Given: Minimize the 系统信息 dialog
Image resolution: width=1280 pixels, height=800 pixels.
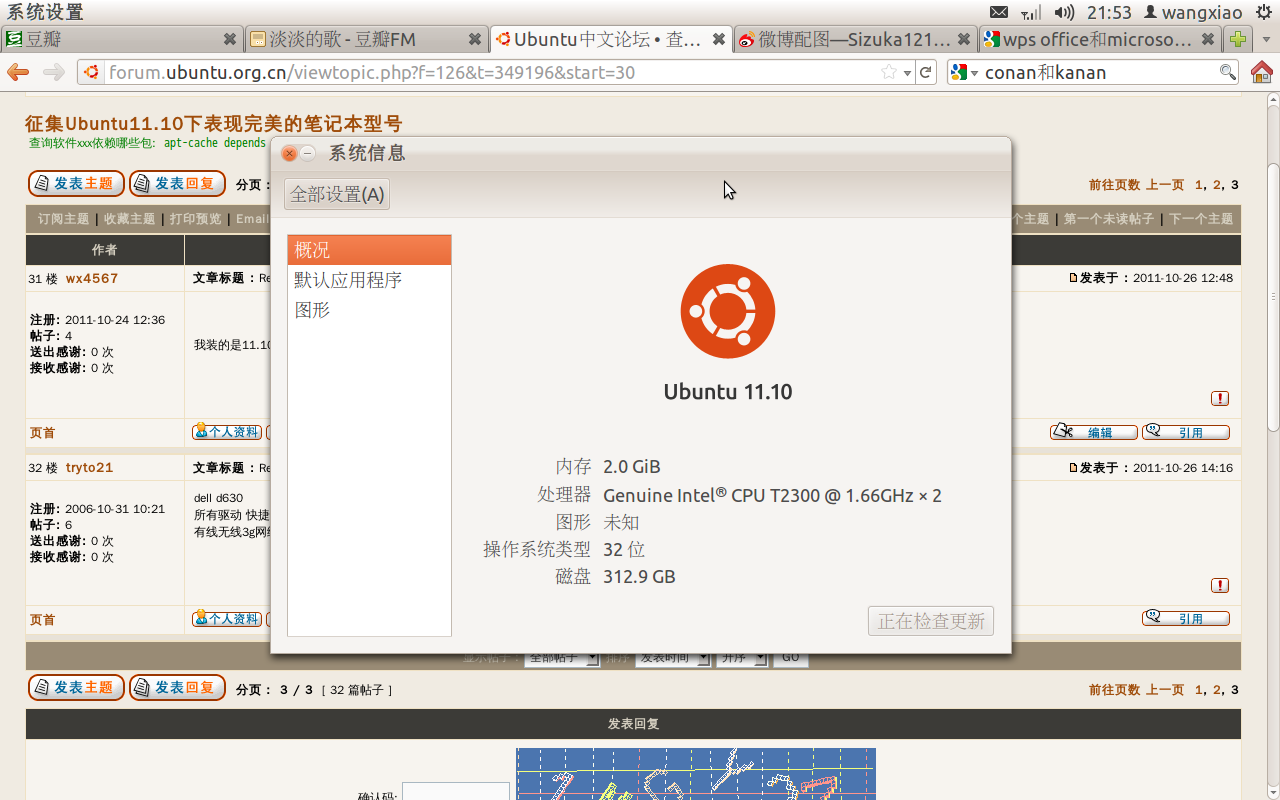Looking at the screenshot, I should (x=308, y=153).
